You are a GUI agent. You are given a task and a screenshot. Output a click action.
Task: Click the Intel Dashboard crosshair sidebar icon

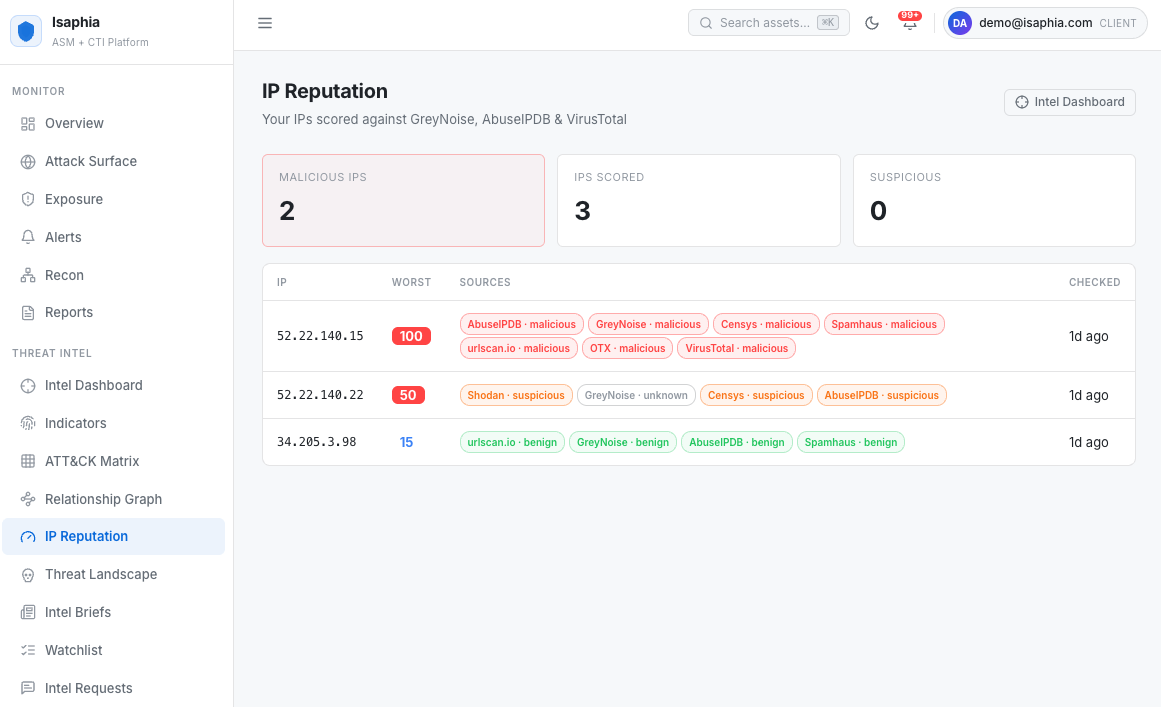(28, 386)
